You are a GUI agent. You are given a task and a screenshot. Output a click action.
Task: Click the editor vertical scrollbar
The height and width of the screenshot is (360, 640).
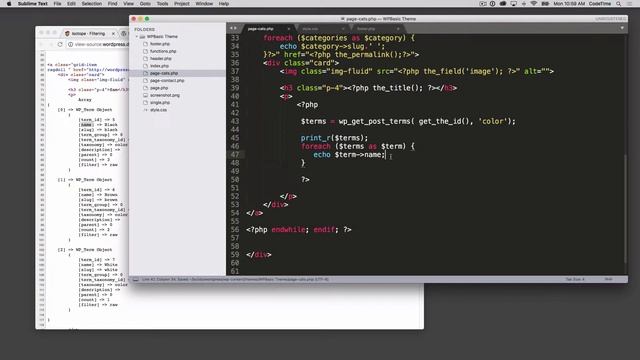625,209
